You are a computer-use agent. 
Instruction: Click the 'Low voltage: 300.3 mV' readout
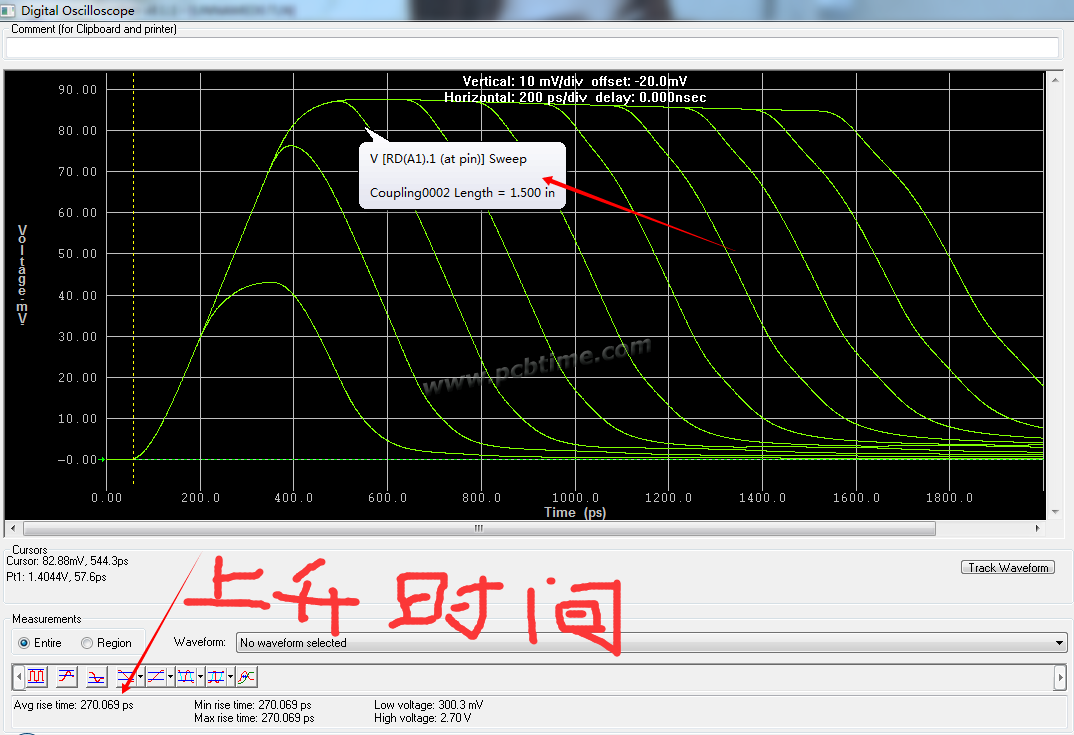coord(428,705)
